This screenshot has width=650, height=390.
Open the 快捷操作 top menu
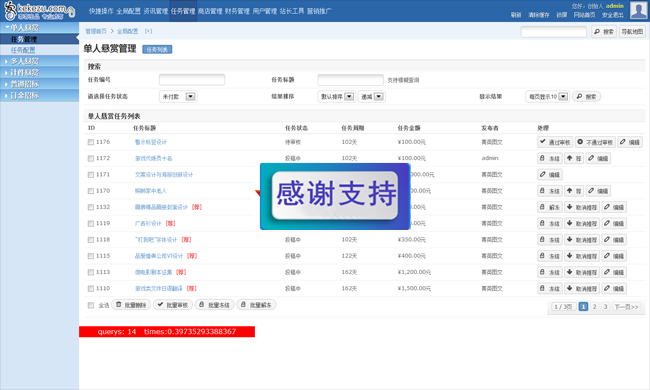[x=101, y=11]
